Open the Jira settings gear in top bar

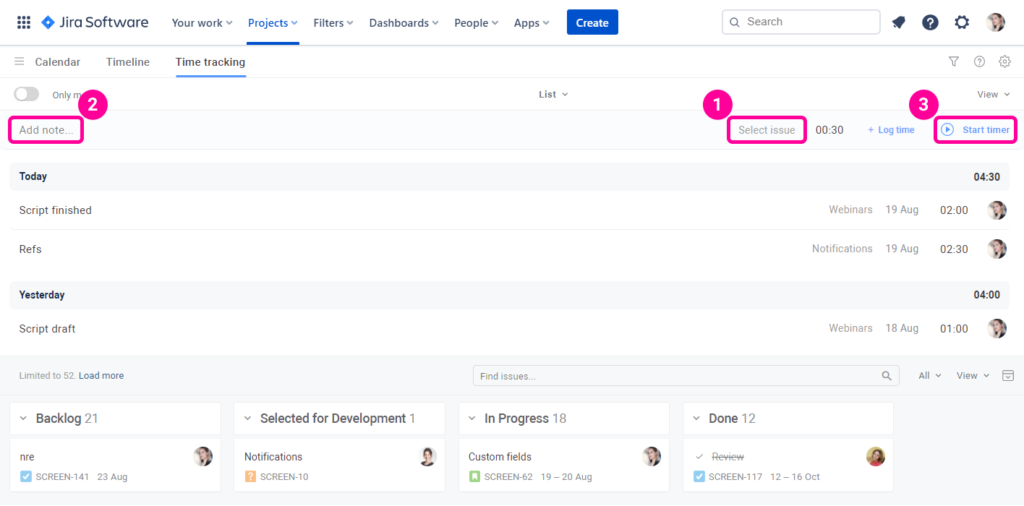[962, 23]
